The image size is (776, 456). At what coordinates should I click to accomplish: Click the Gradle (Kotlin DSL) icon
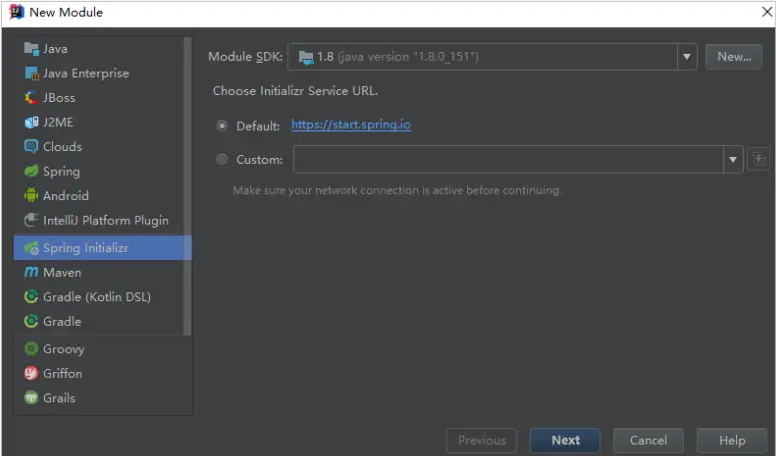point(31,297)
